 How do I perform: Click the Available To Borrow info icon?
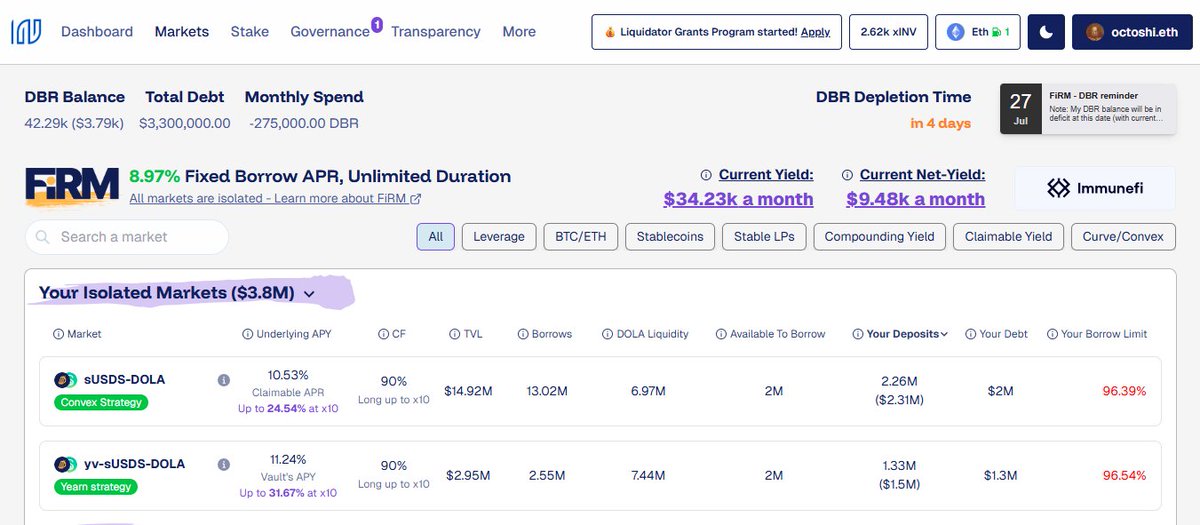(721, 334)
